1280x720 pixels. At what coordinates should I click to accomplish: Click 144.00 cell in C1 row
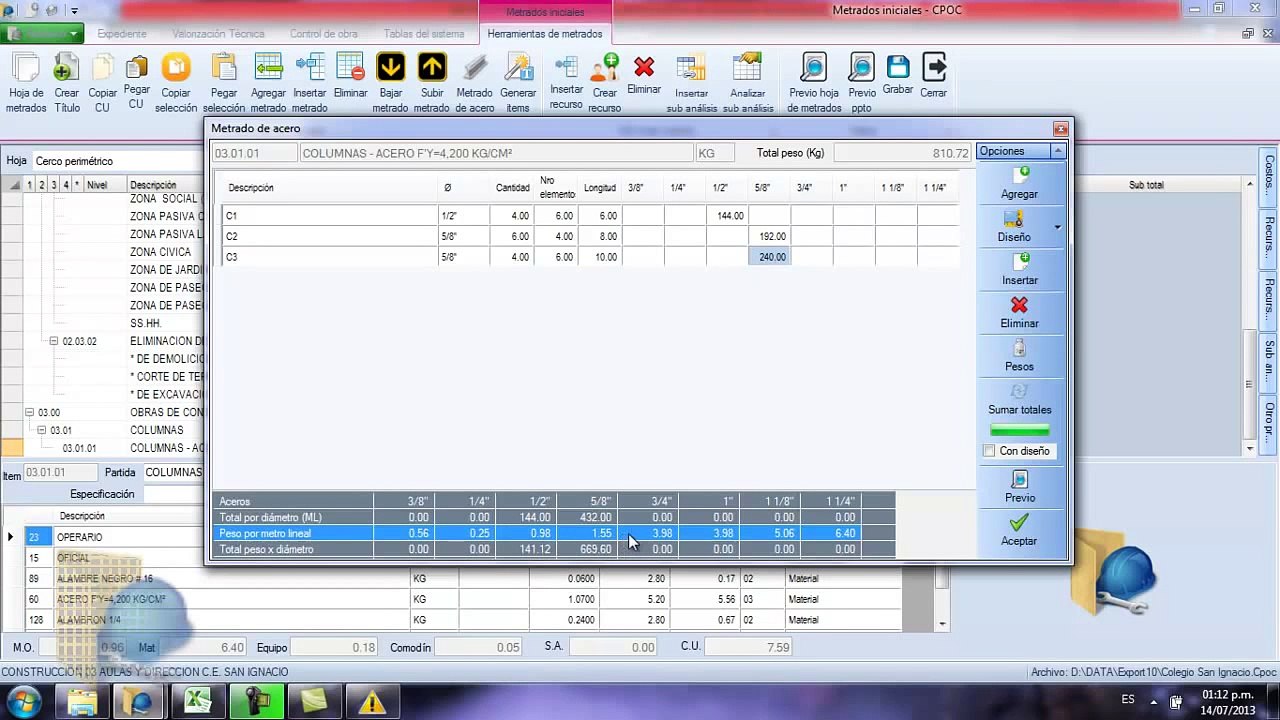point(727,216)
